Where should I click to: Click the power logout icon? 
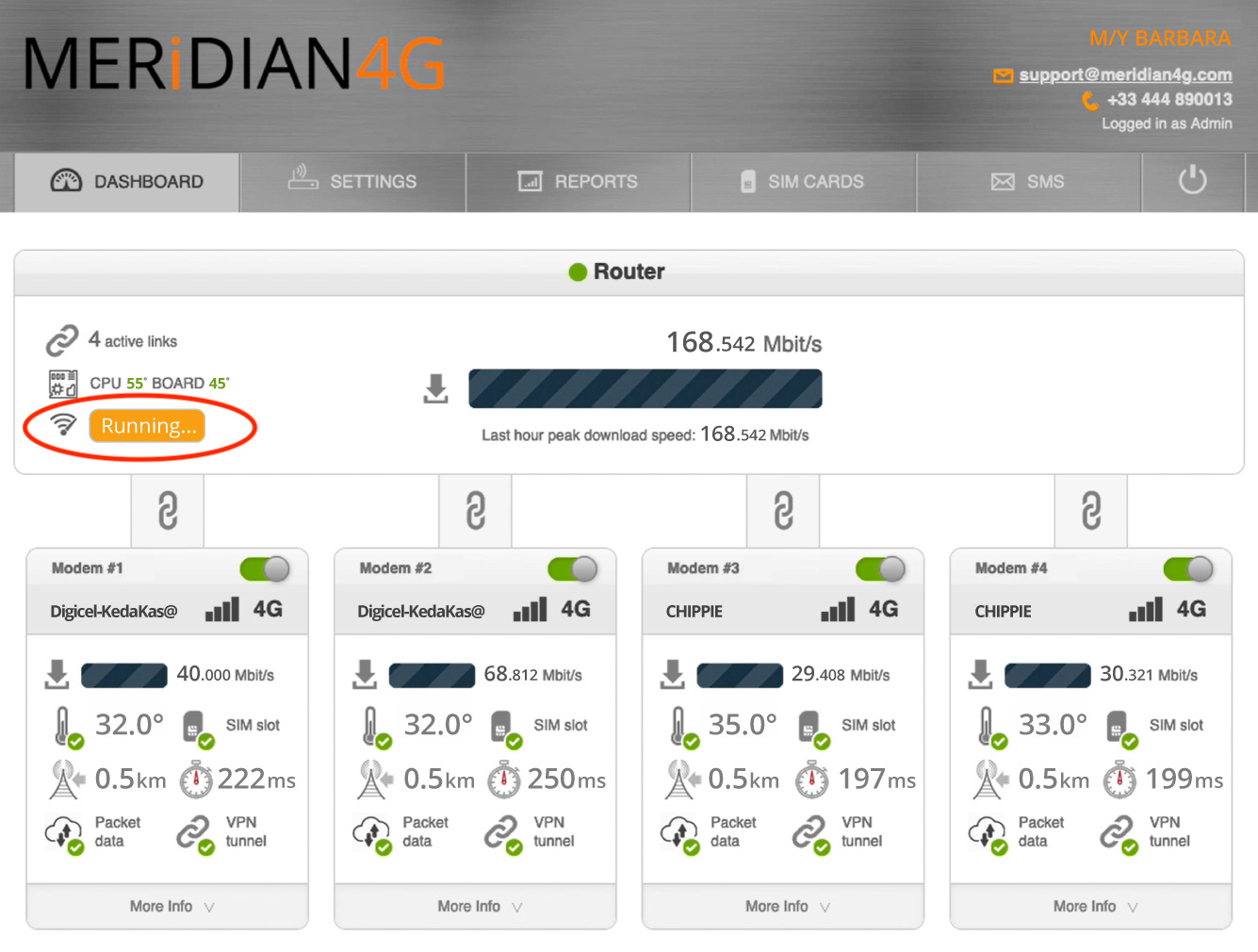point(1193,180)
